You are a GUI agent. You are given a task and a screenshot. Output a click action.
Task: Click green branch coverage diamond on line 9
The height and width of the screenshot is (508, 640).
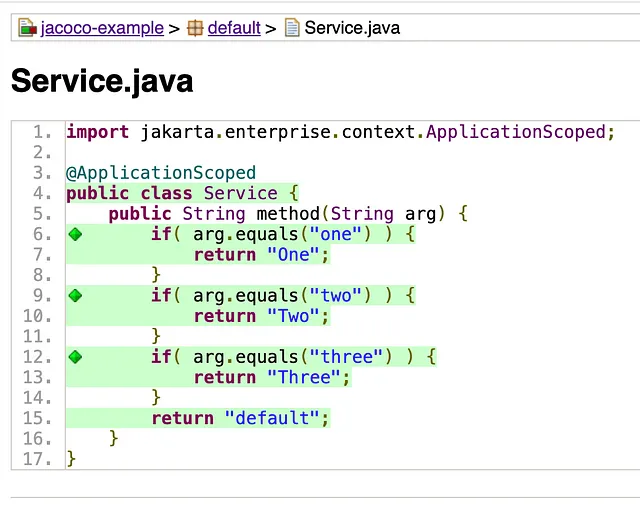pos(75,296)
